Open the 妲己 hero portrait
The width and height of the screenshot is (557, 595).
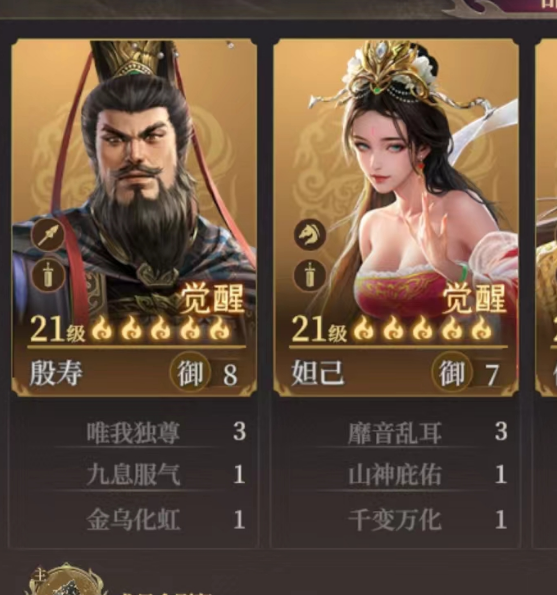coord(396,178)
